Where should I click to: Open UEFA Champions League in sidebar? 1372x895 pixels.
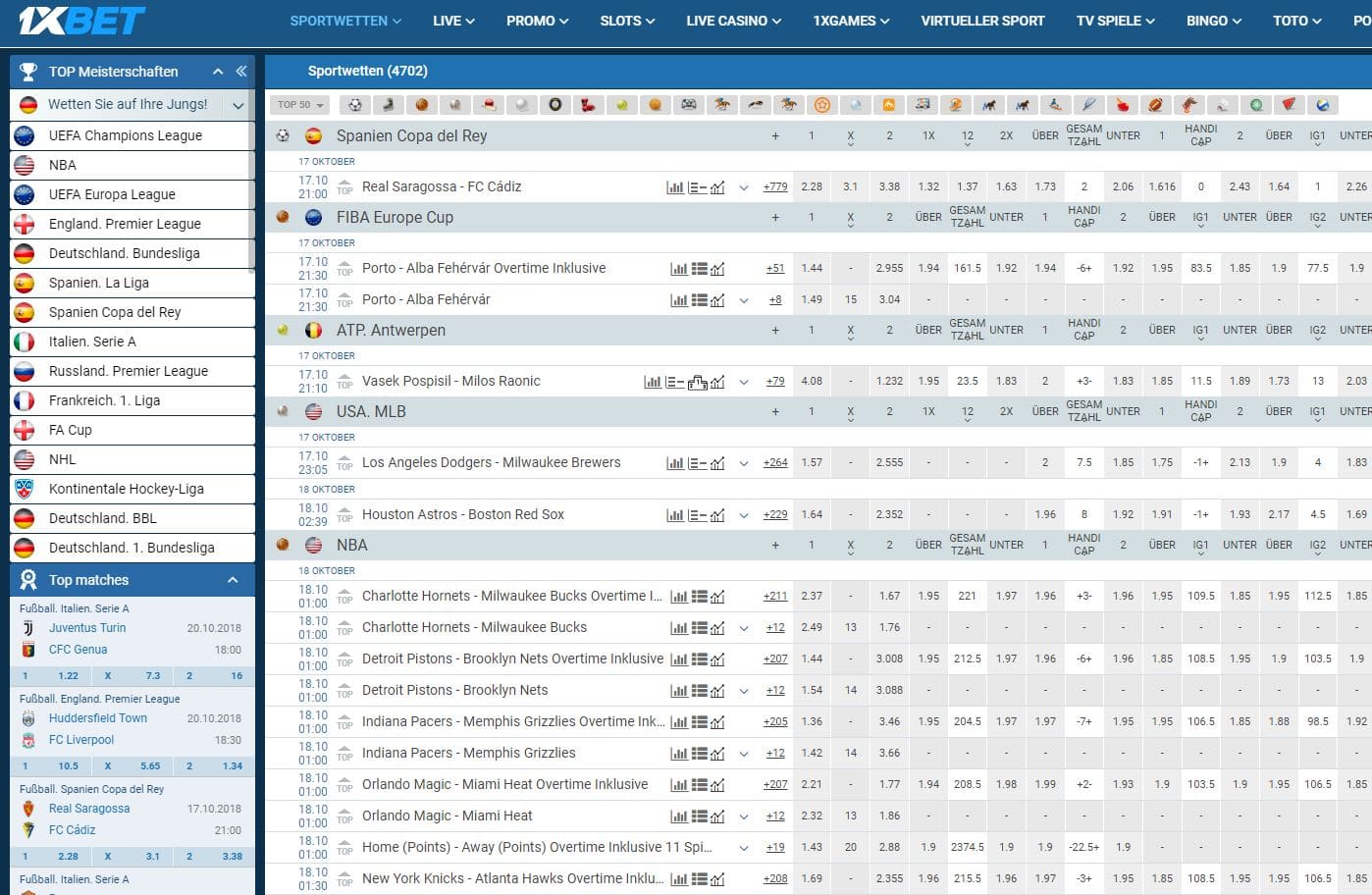tap(132, 135)
